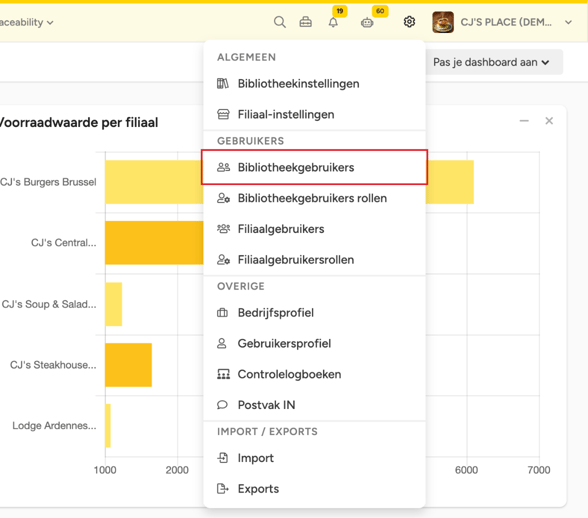Expand the Traceability menu dropdown
588x518 pixels.
[27, 22]
